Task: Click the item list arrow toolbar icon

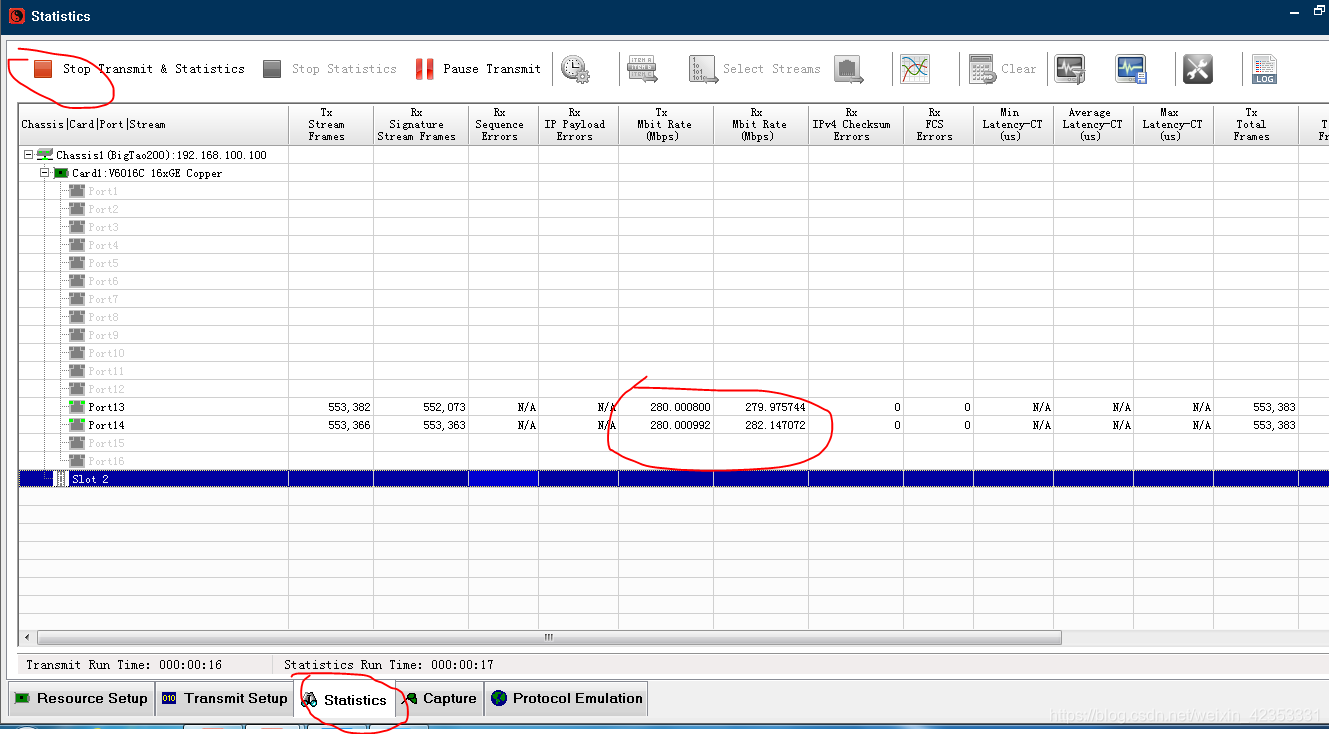Action: (642, 69)
